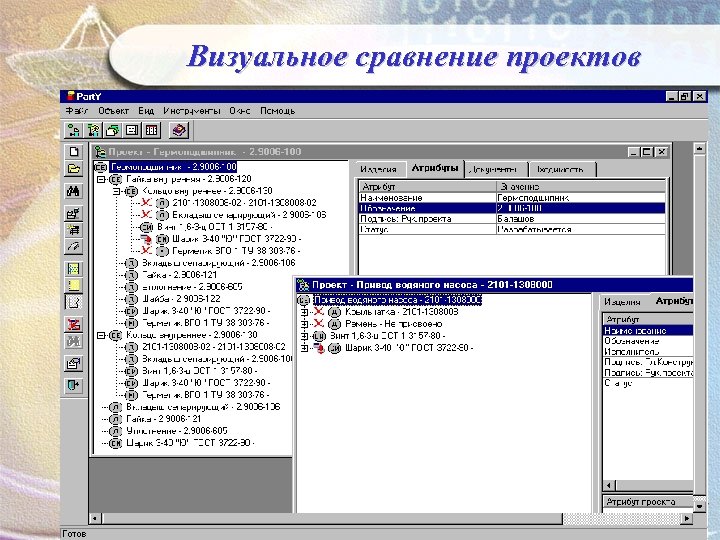The height and width of the screenshot is (540, 720).
Task: Click the project tree view icon in top toolbar
Action: click(73, 131)
